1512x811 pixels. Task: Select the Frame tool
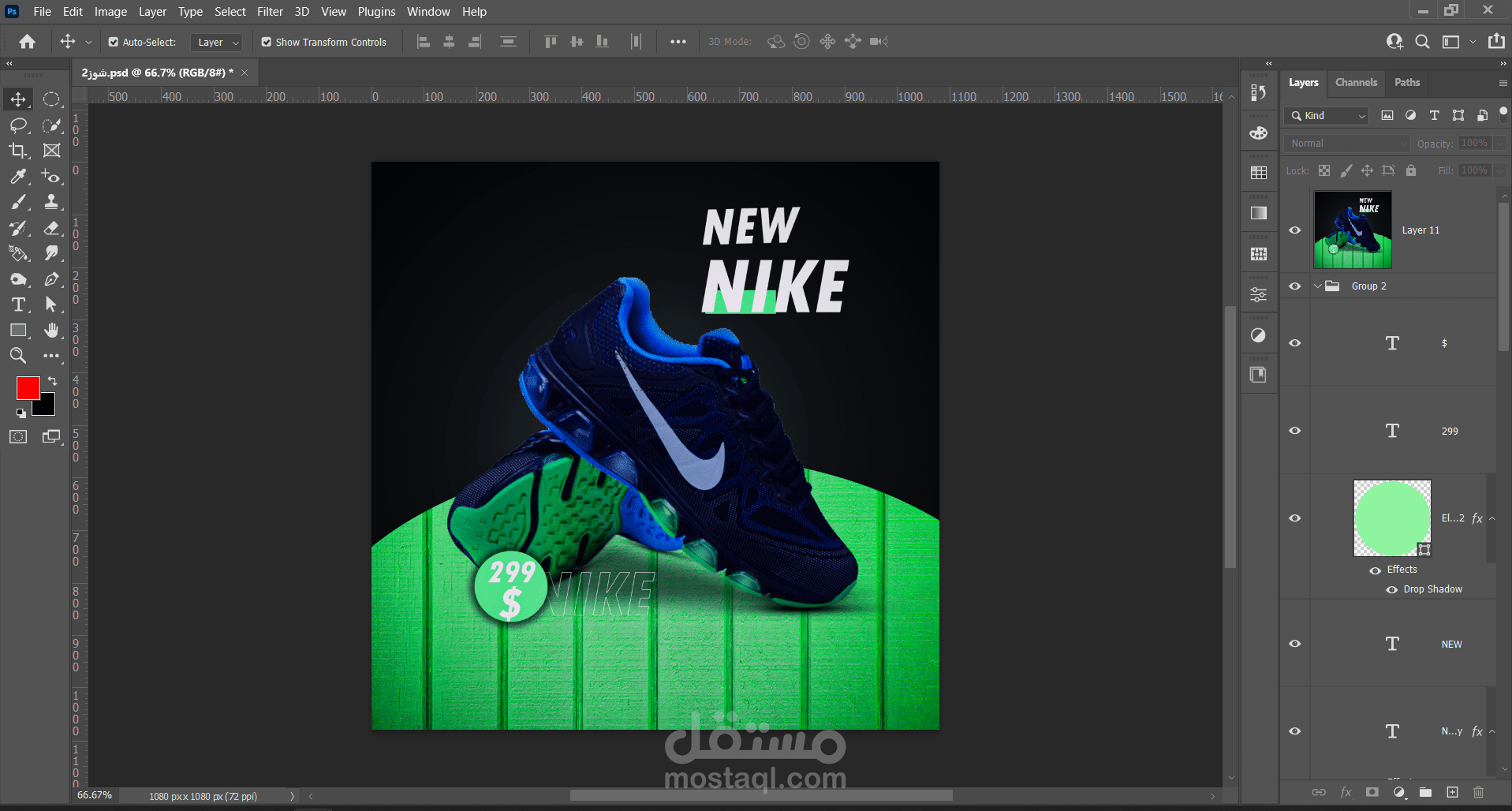point(51,151)
